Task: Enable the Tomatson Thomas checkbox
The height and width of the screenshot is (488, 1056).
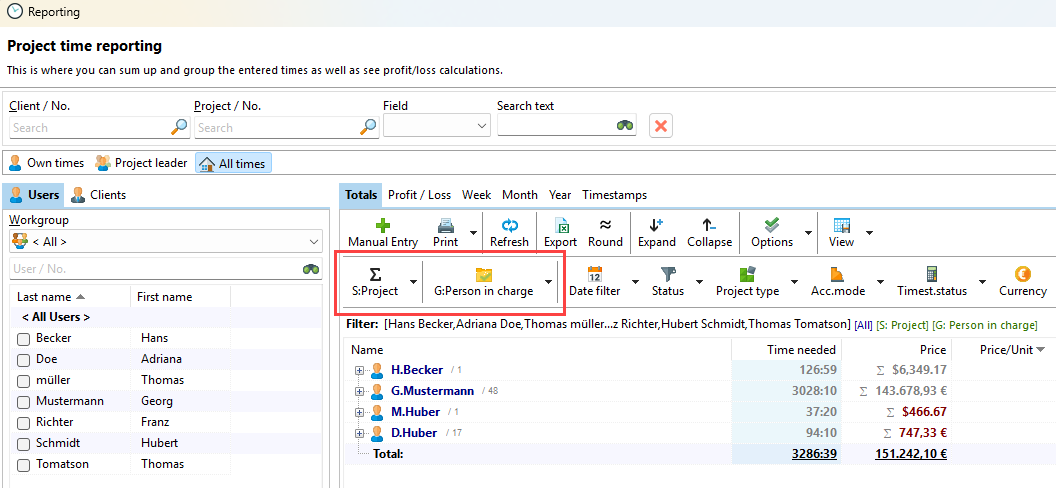Action: click(x=23, y=465)
